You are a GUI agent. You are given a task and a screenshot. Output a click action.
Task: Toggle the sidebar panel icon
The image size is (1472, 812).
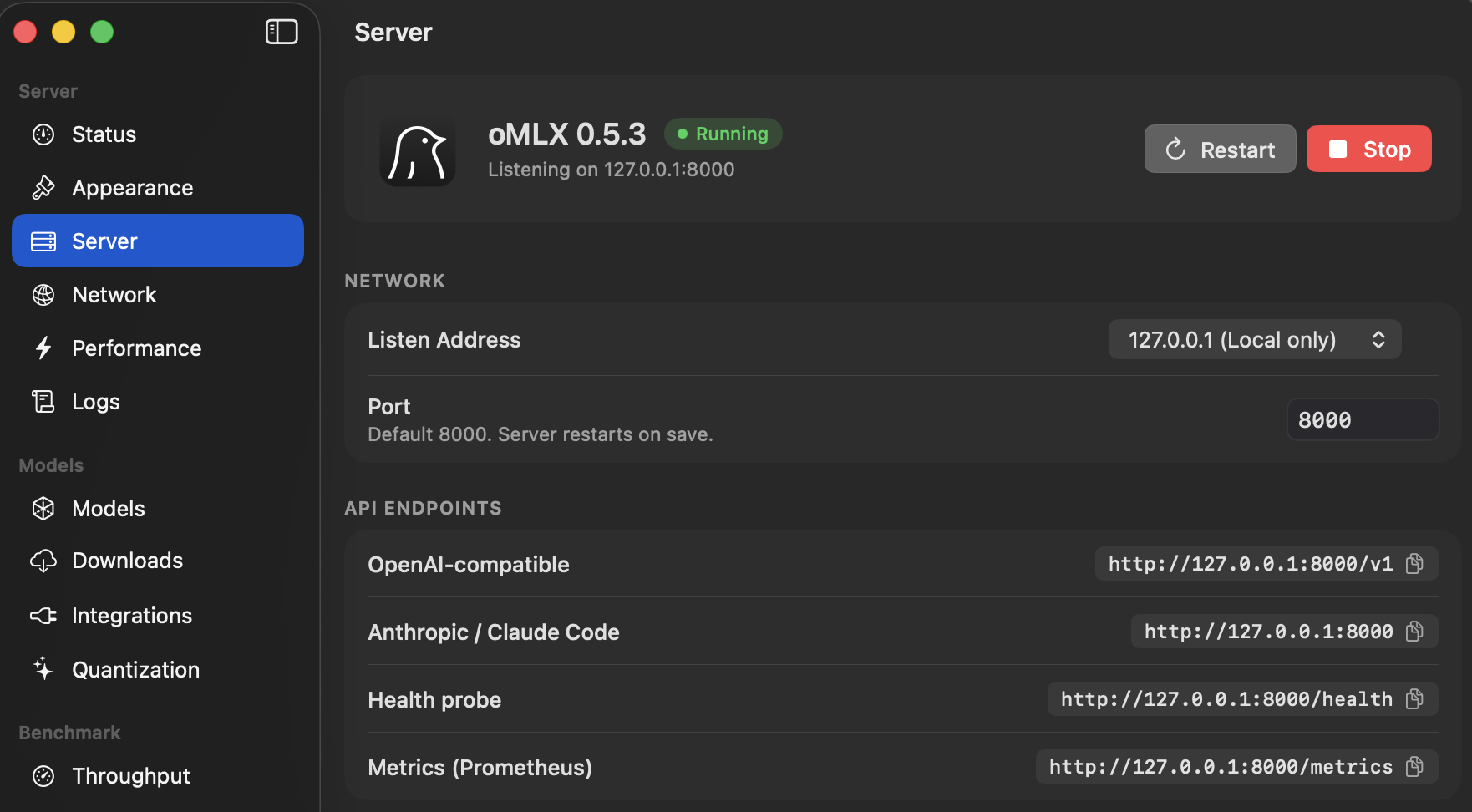pyautogui.click(x=282, y=32)
